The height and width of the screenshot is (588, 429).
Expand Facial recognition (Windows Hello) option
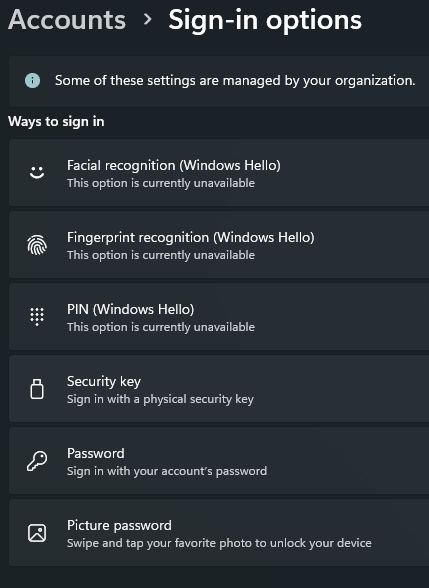[219, 173]
